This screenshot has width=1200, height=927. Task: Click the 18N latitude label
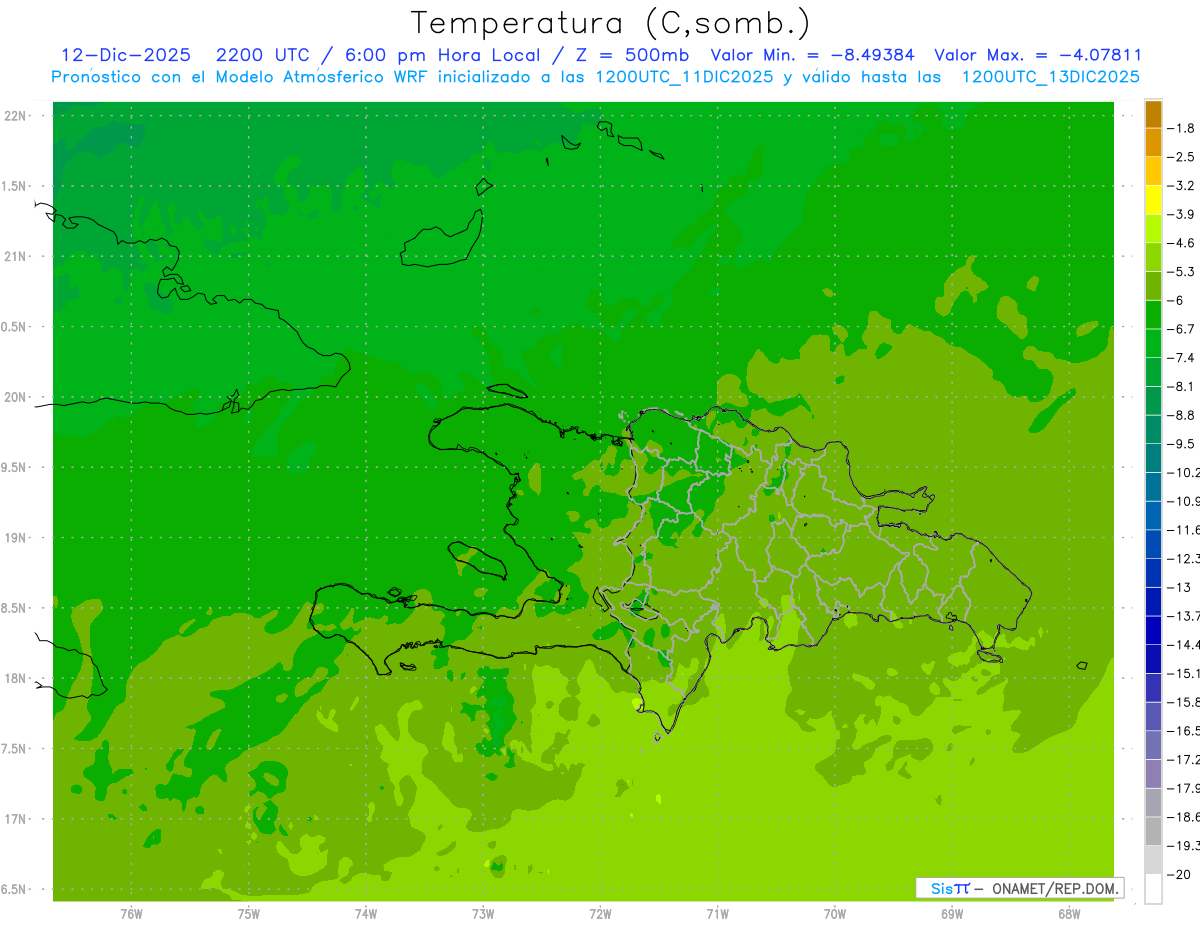pyautogui.click(x=15, y=678)
